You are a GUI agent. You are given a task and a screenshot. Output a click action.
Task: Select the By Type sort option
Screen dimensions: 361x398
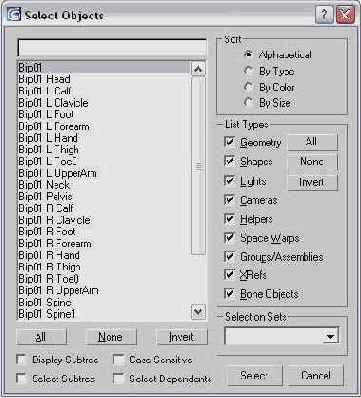click(x=248, y=71)
